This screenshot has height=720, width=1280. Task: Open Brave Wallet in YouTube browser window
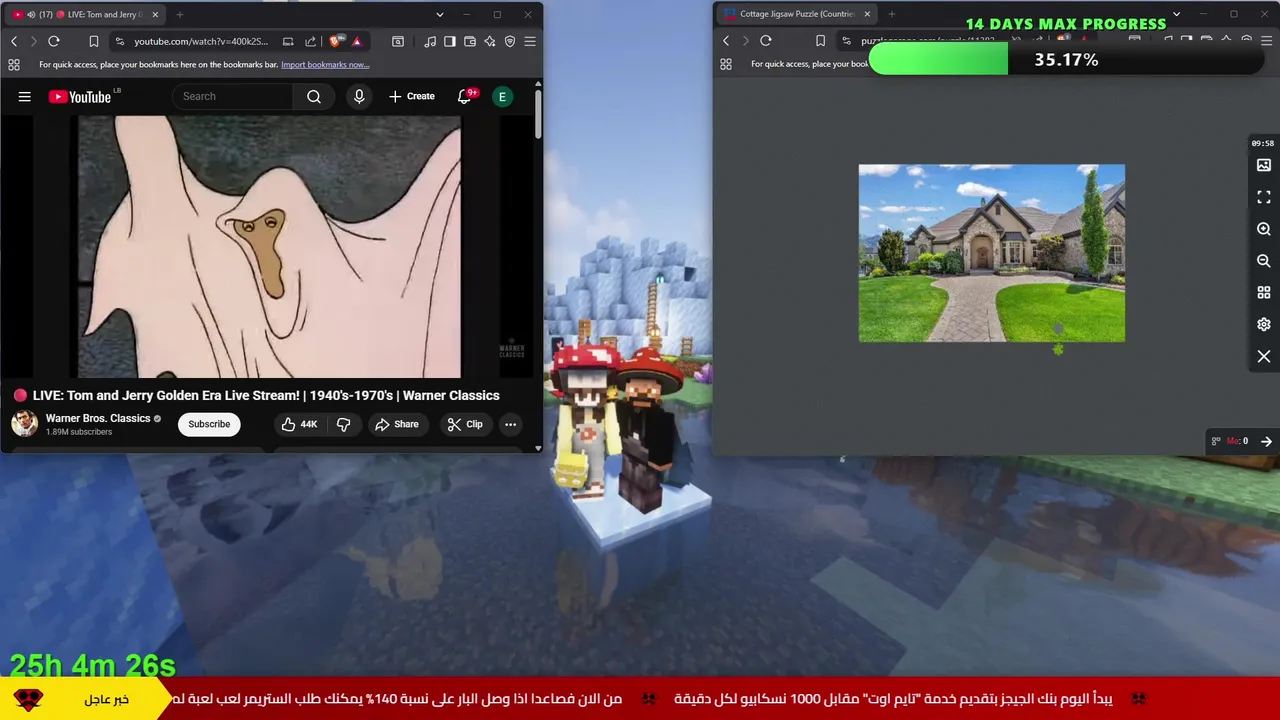point(470,41)
